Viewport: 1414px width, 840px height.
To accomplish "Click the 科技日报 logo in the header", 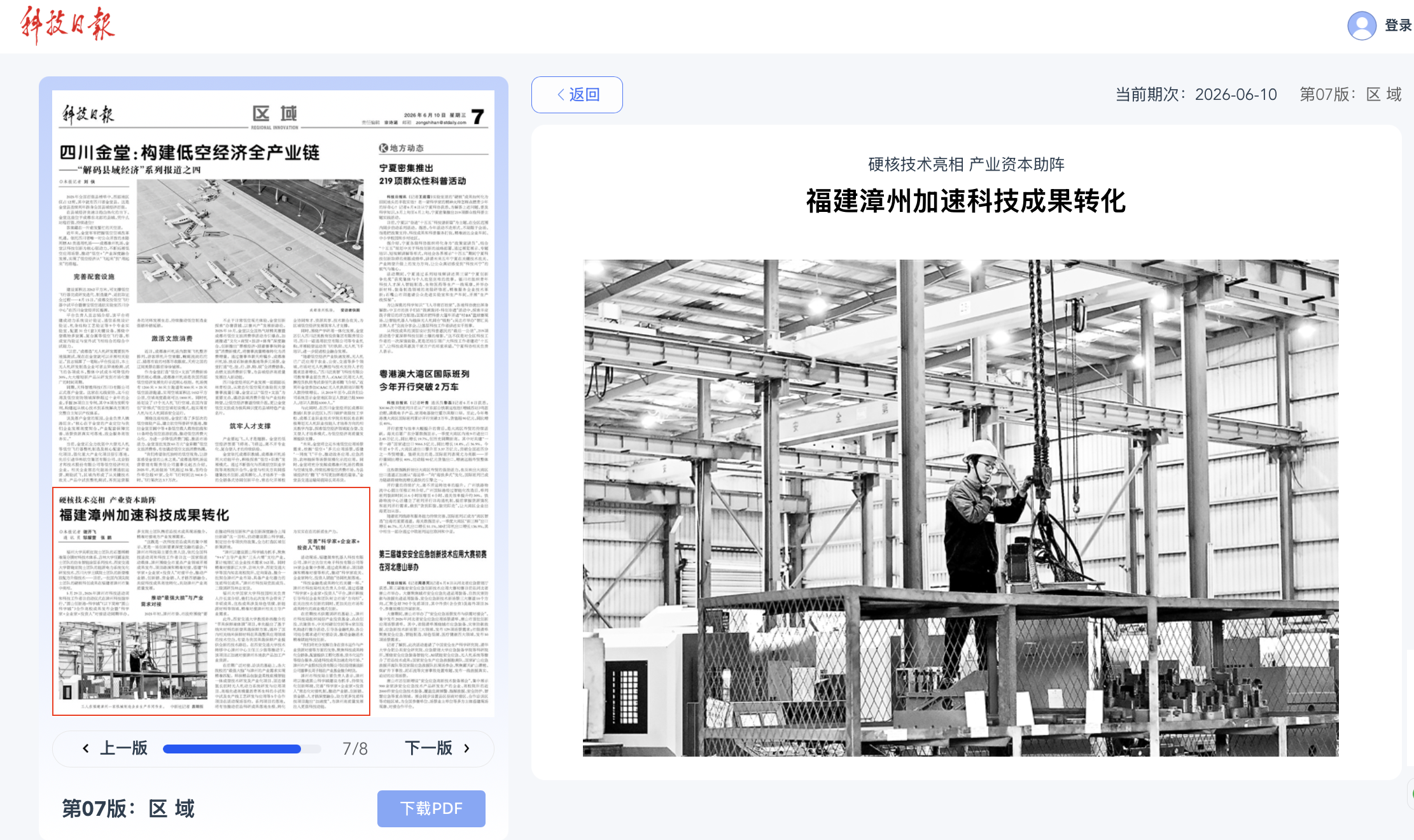I will 67,25.
